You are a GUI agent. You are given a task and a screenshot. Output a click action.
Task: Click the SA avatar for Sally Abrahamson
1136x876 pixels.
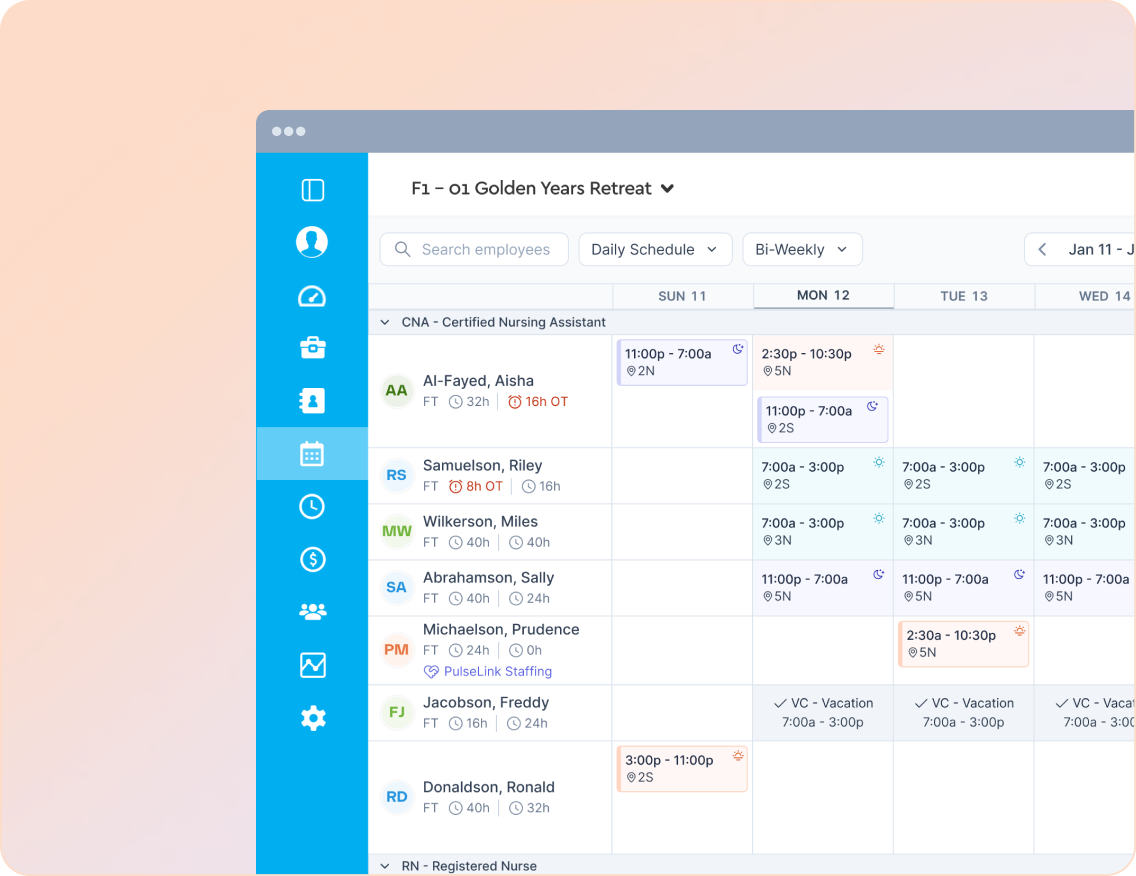click(396, 588)
